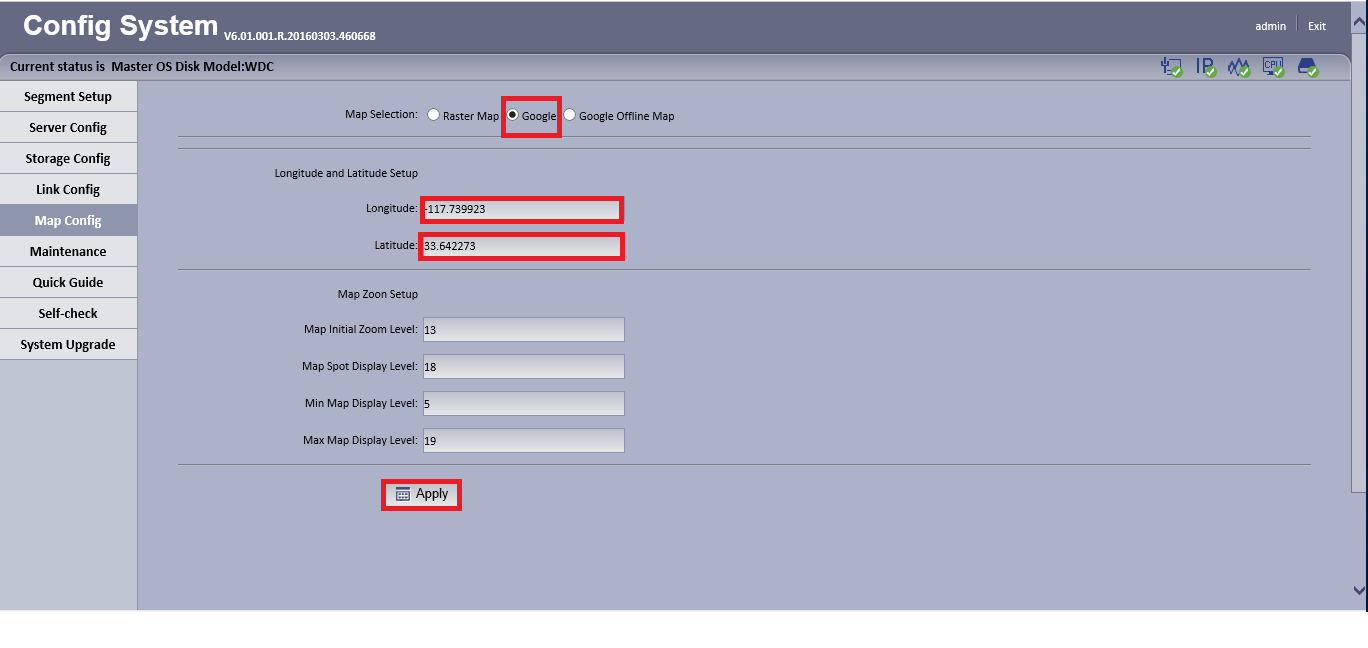Viewport: 1368px width, 648px height.
Task: Focus the Map Initial Zoom Level field
Action: pyautogui.click(x=523, y=330)
